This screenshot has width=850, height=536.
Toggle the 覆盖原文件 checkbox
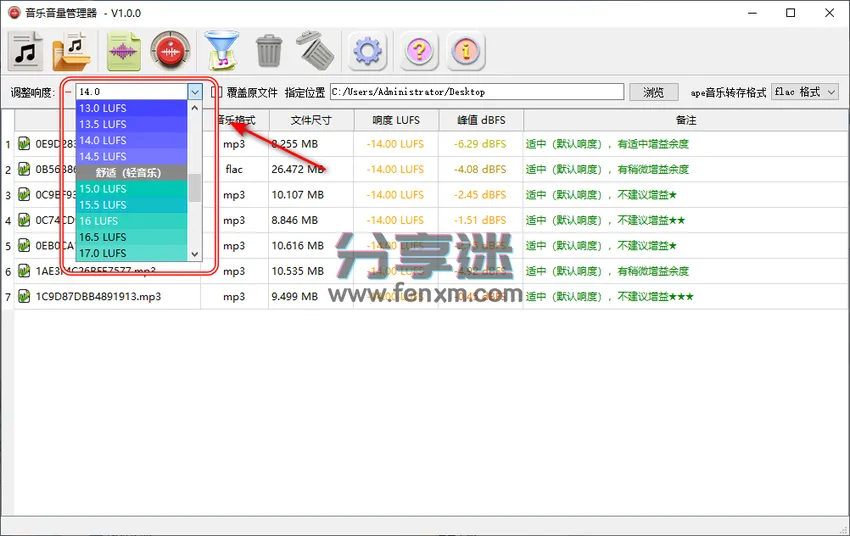(216, 92)
